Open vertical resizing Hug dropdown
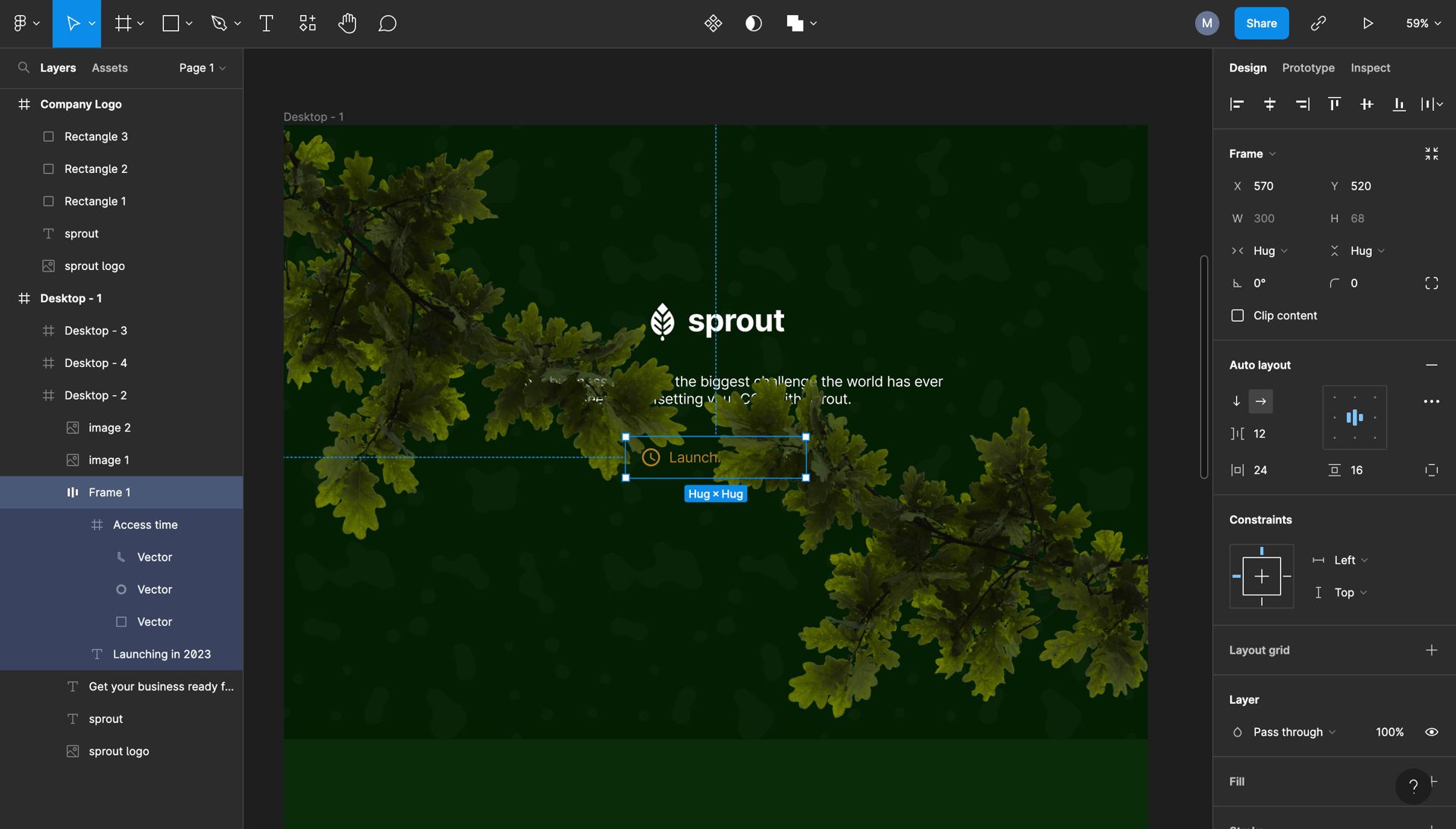Viewport: 1456px width, 829px height. tap(1367, 251)
